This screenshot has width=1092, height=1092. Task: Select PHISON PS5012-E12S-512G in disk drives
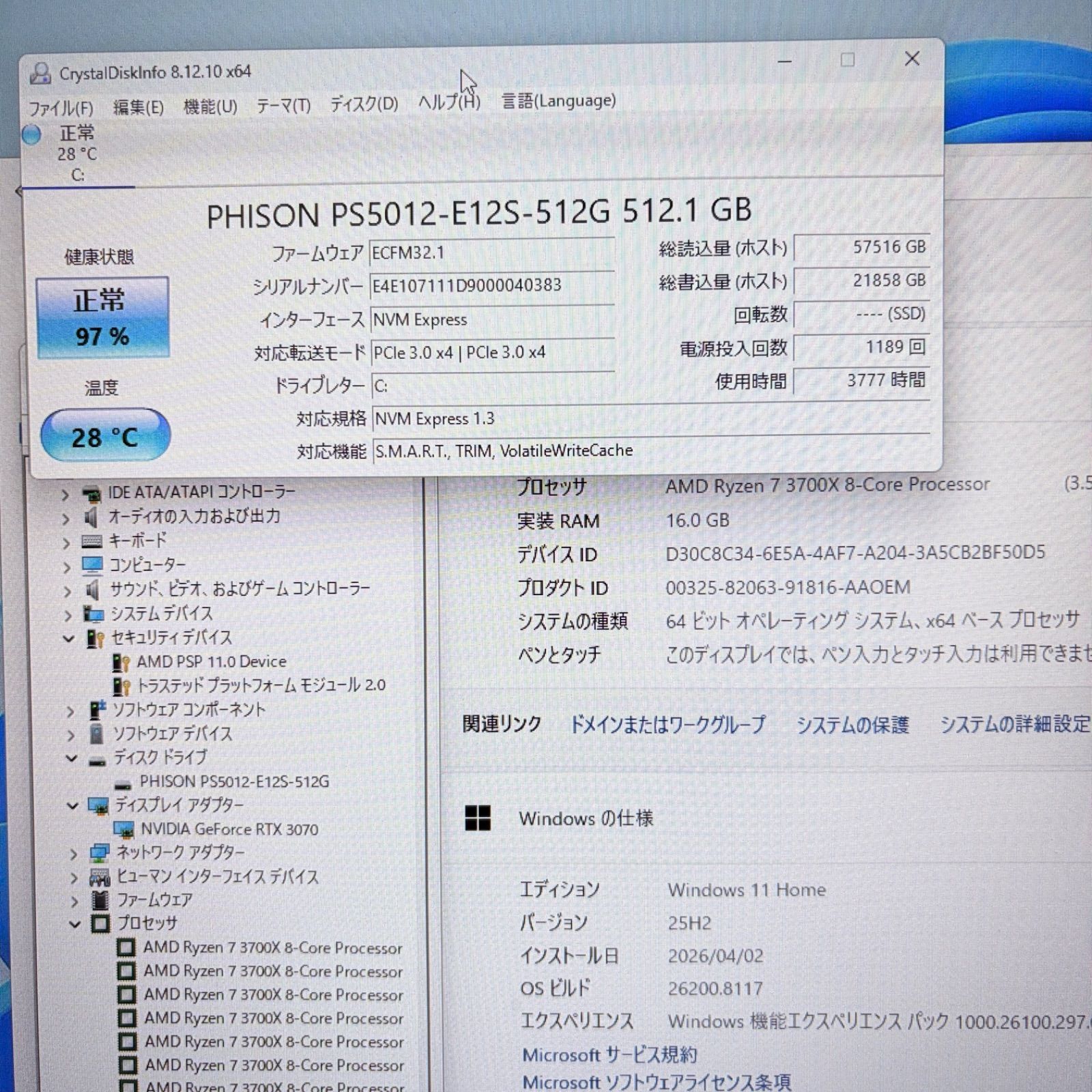pyautogui.click(x=235, y=781)
